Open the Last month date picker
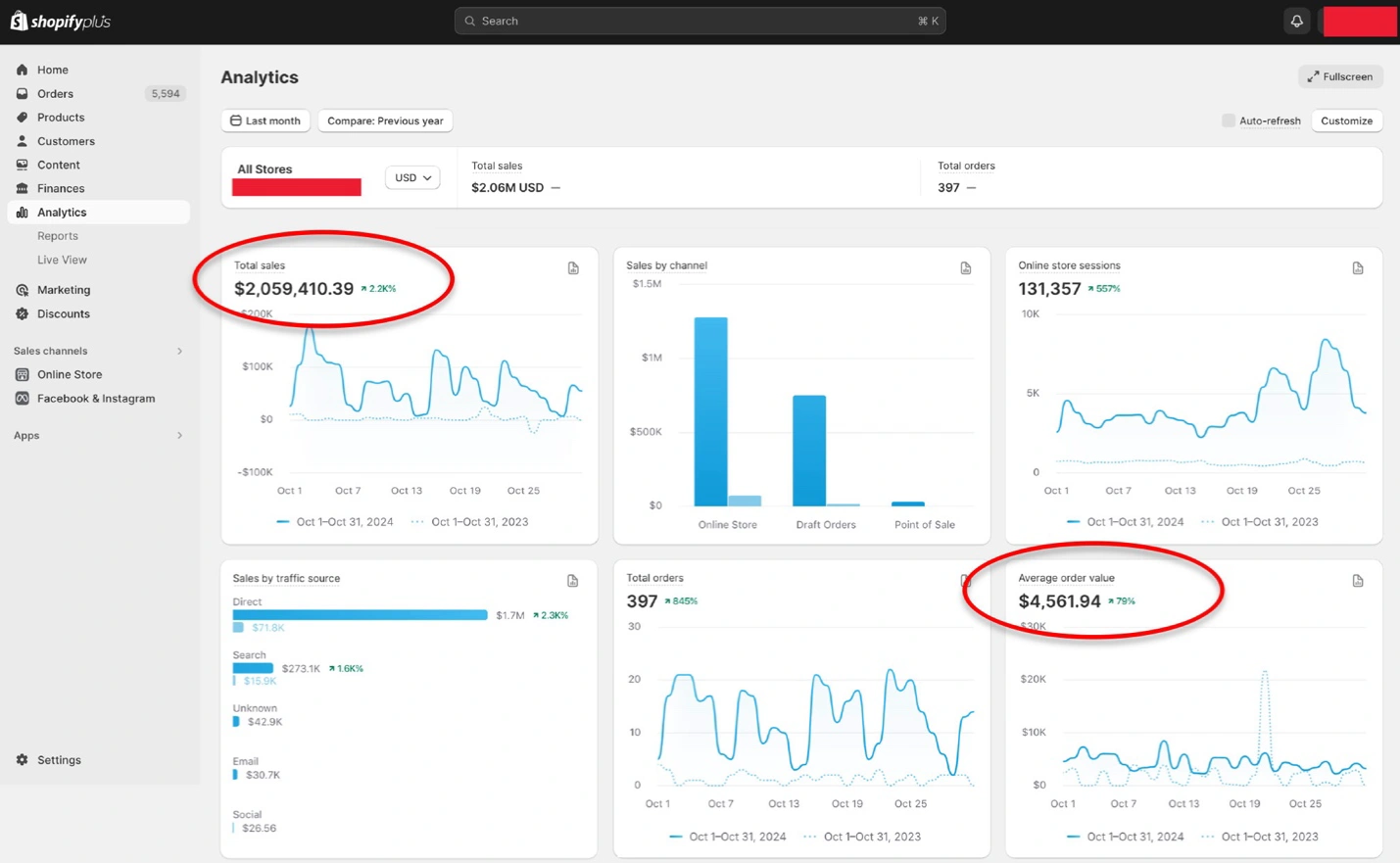 point(266,120)
